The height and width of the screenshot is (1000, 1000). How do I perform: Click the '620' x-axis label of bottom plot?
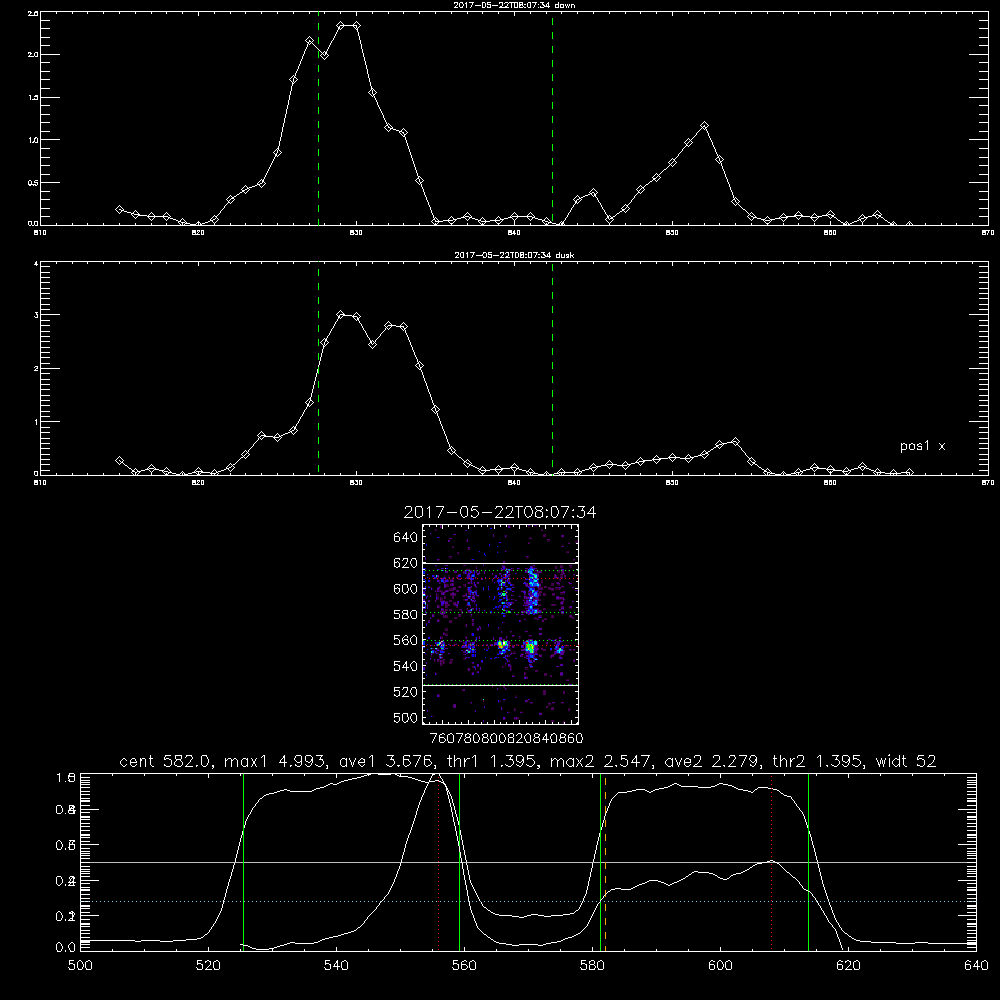(848, 966)
